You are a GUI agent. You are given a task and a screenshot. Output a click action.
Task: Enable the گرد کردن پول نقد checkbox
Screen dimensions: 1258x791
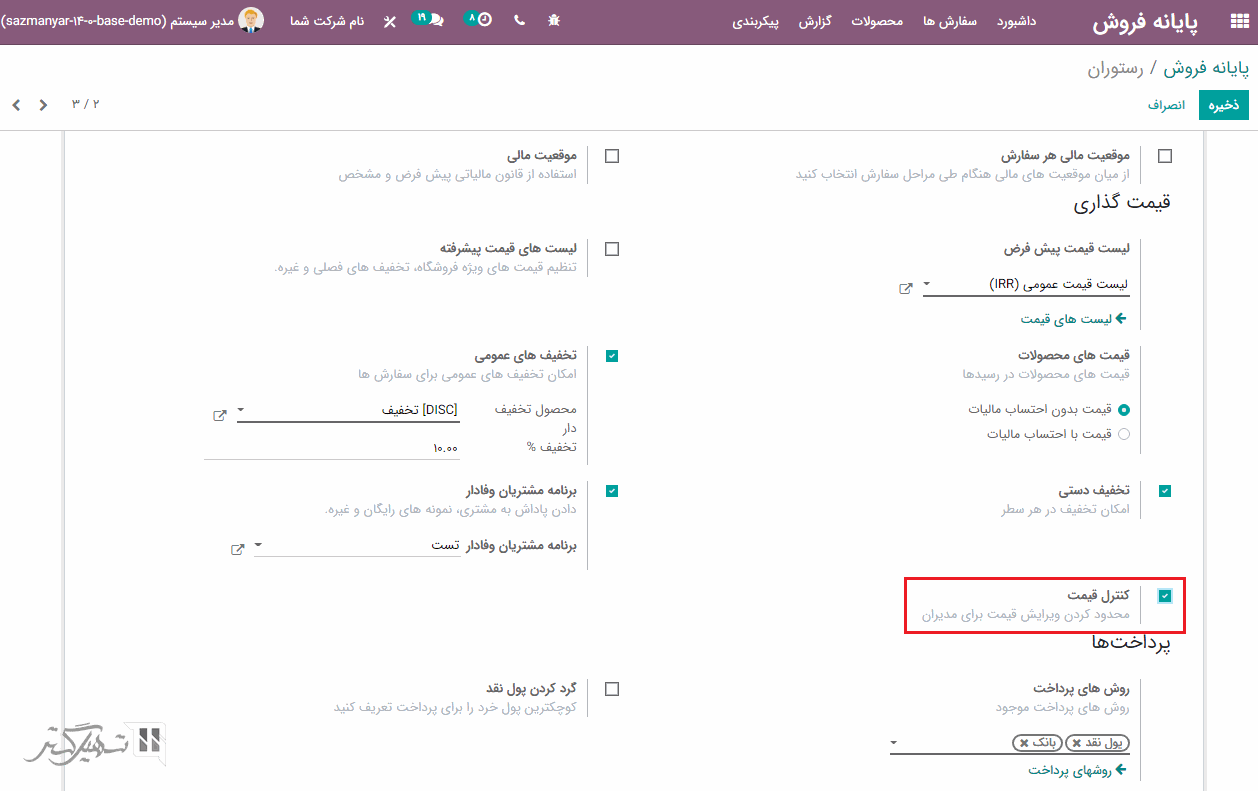point(612,689)
